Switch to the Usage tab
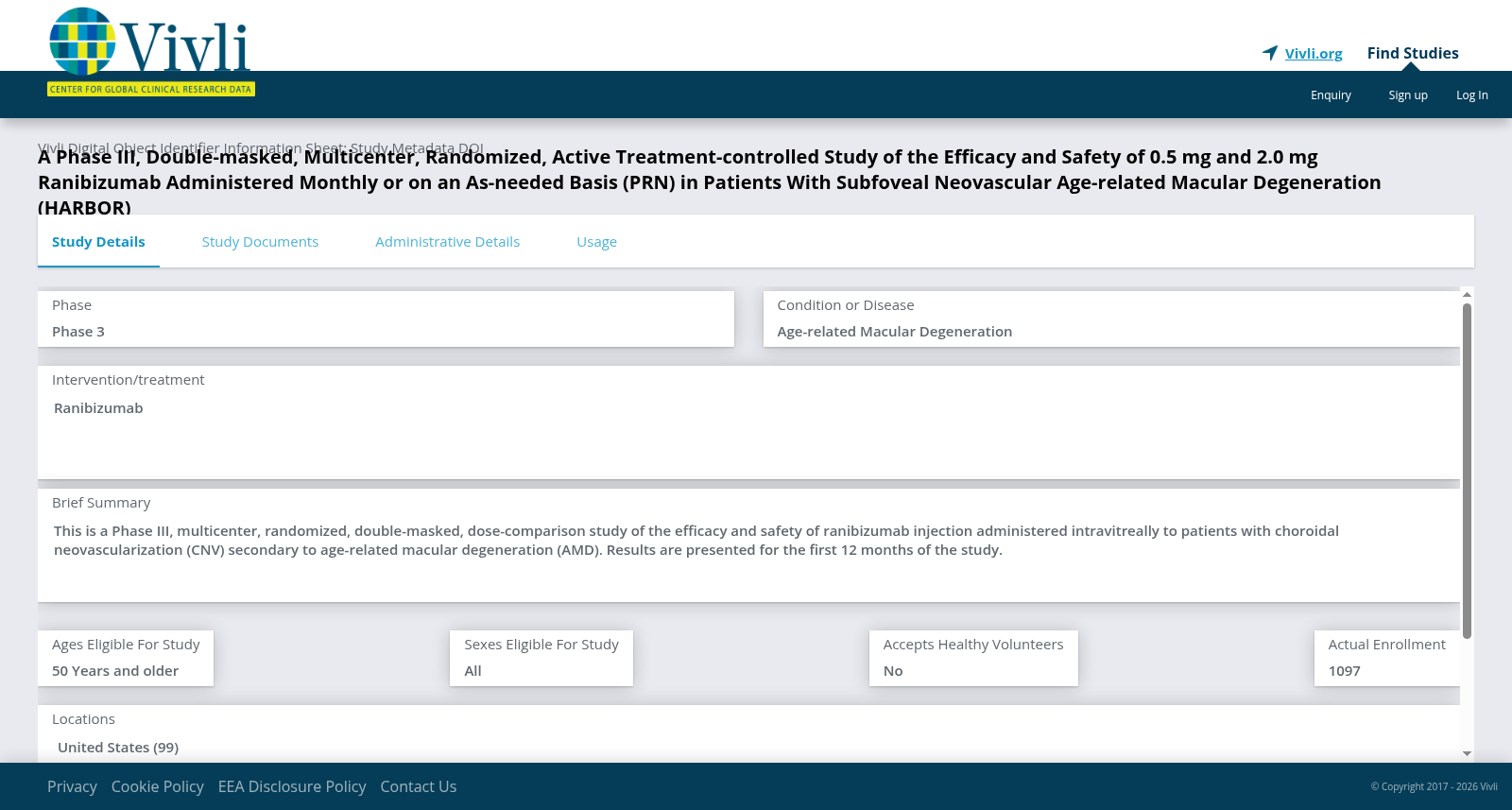The image size is (1512, 810). pyautogui.click(x=597, y=242)
